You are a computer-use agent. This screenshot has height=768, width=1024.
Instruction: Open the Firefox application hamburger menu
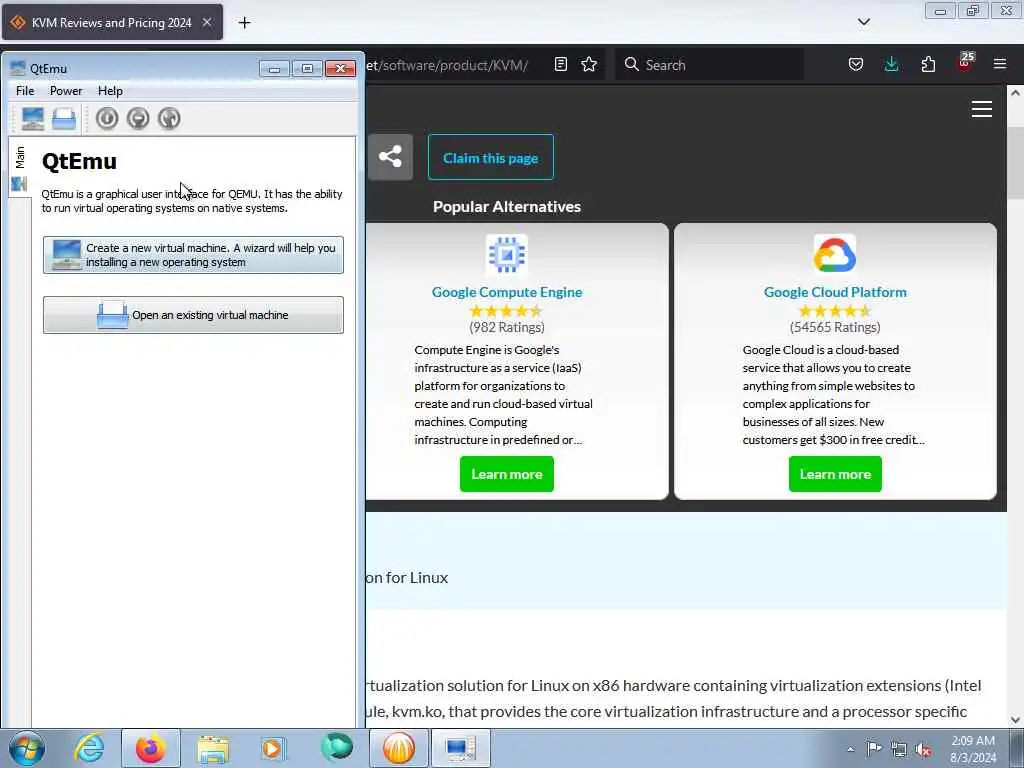[1000, 64]
